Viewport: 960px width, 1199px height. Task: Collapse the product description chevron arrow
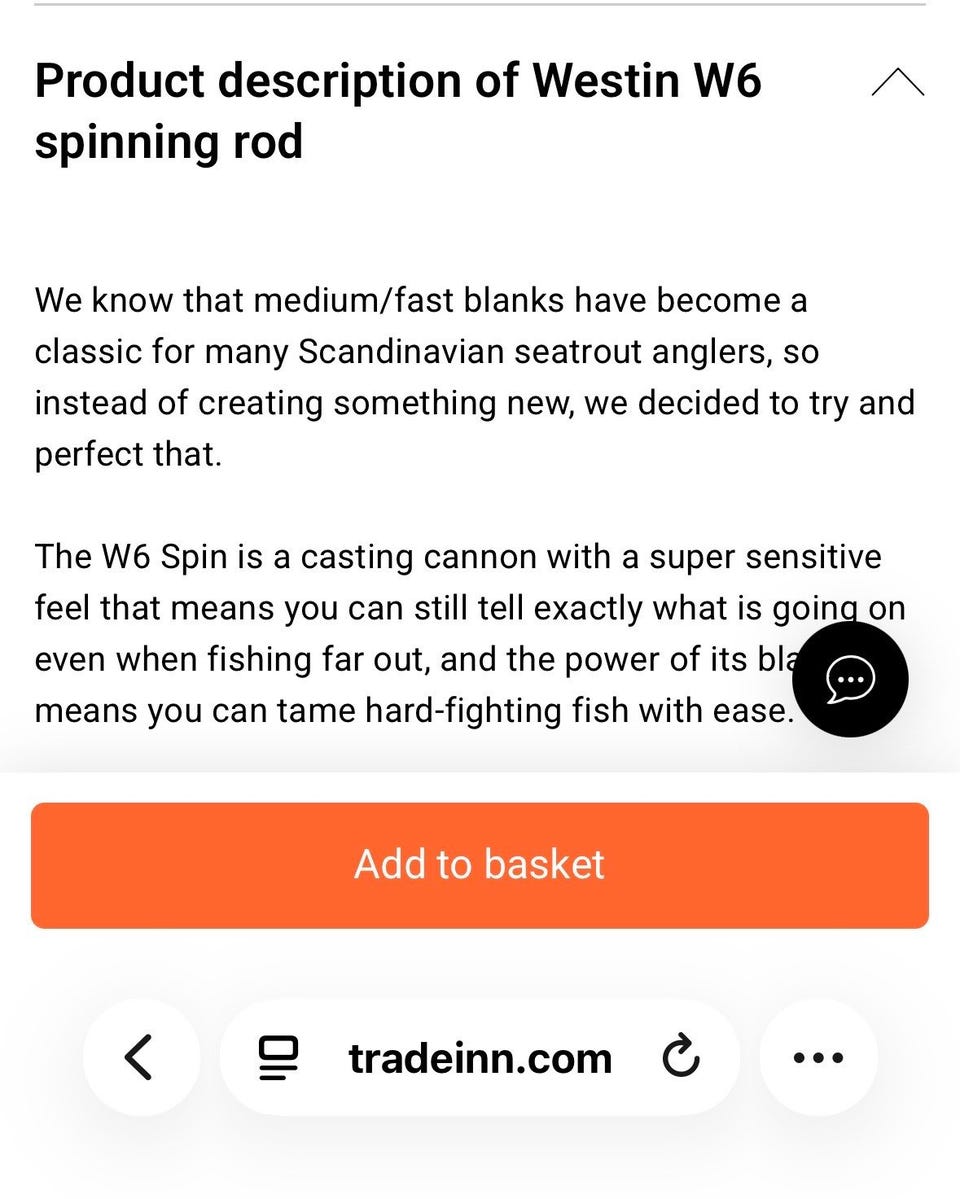point(897,82)
